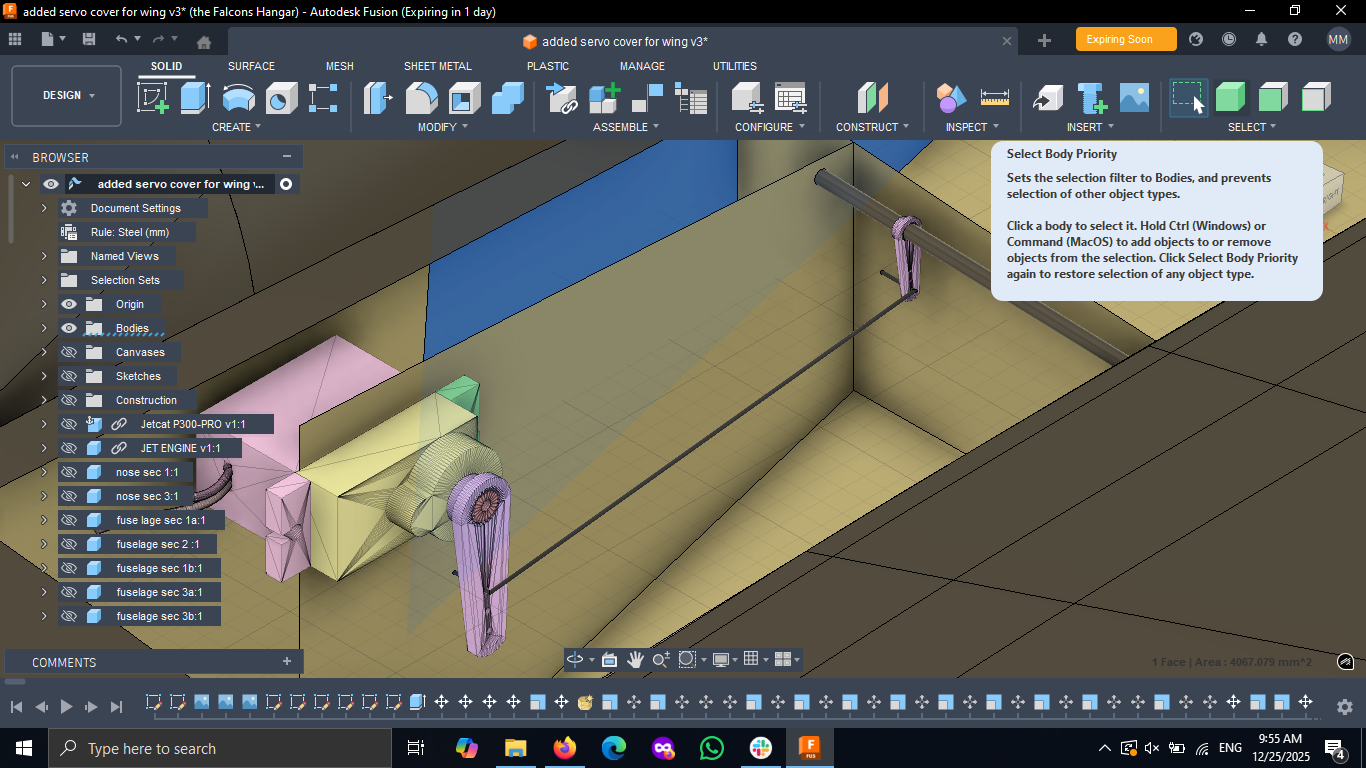The image size is (1366, 768).
Task: Hide the Bodies folder visibility
Action: click(x=68, y=328)
